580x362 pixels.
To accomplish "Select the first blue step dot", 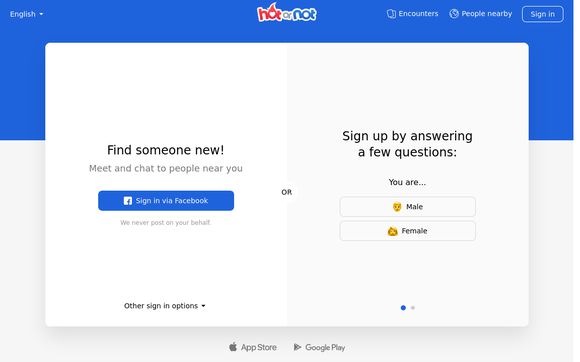I will pyautogui.click(x=403, y=308).
